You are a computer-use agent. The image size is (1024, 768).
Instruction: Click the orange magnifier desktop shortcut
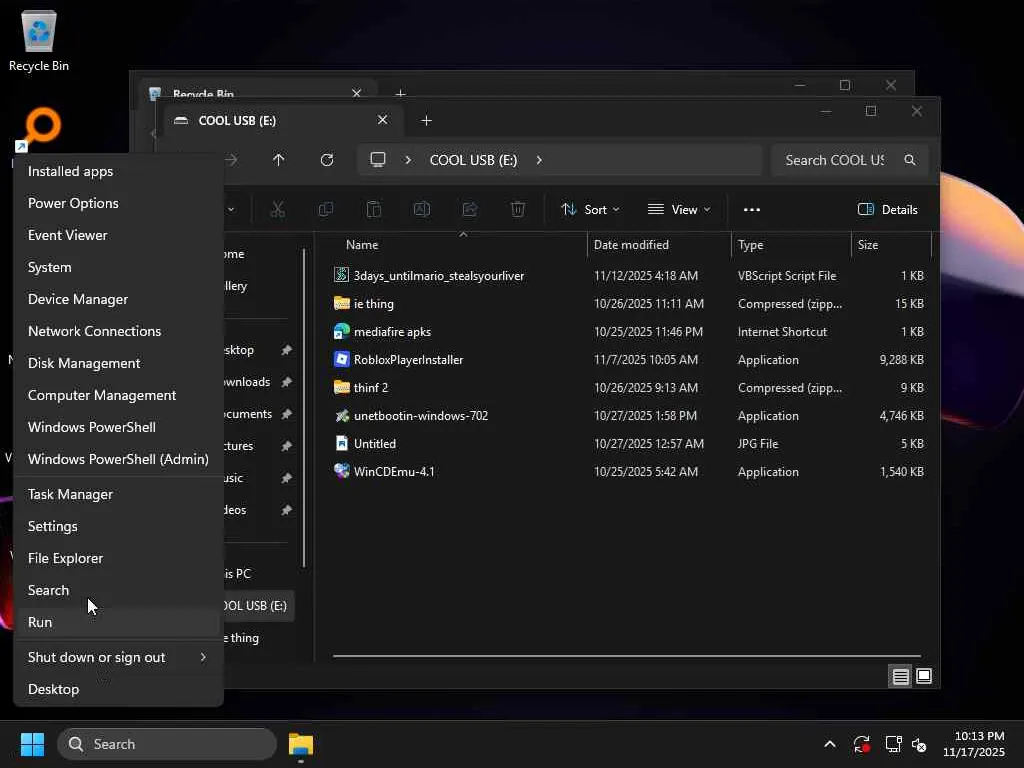point(39,127)
